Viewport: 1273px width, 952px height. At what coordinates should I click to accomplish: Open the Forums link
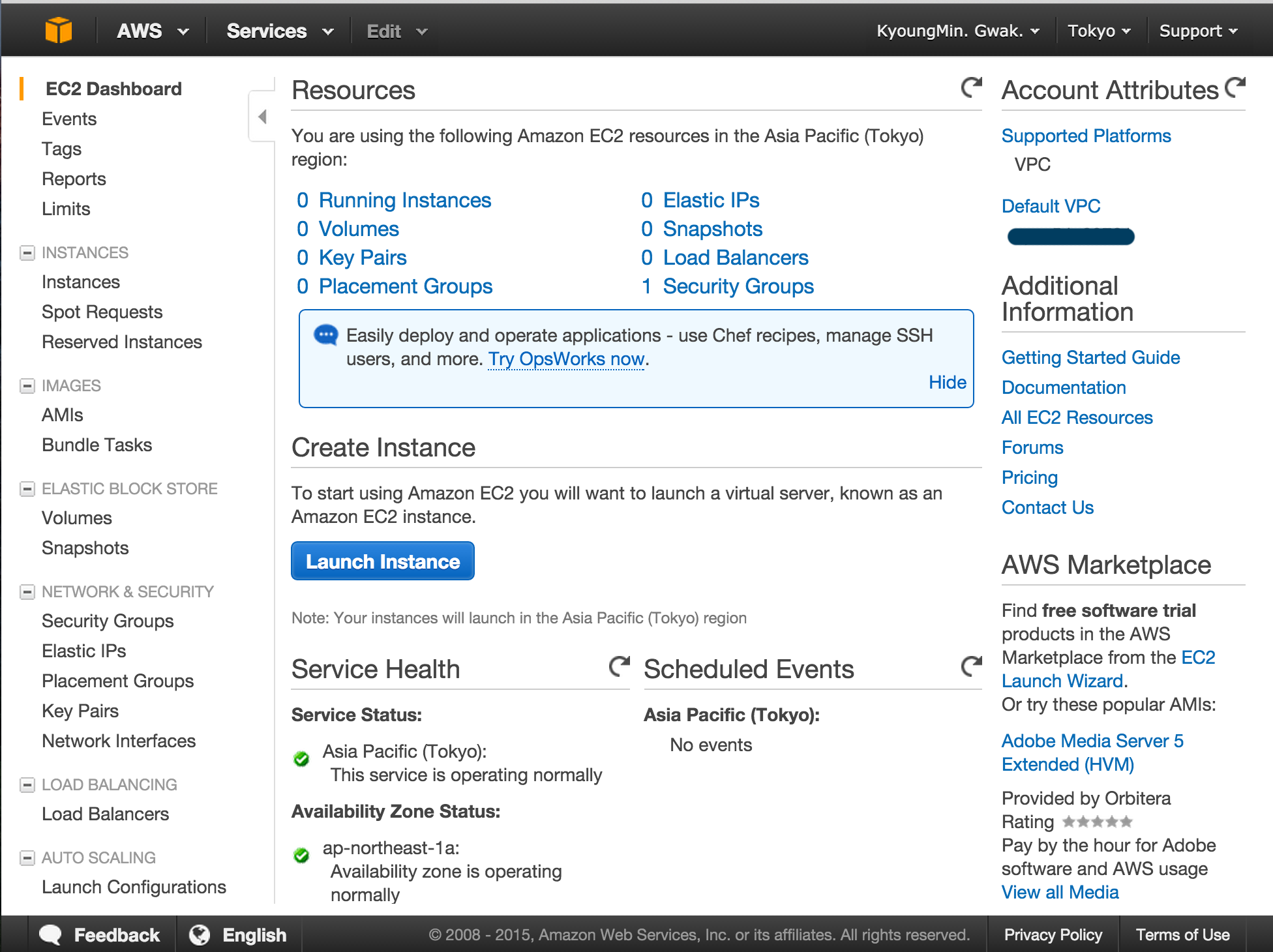tap(1032, 447)
